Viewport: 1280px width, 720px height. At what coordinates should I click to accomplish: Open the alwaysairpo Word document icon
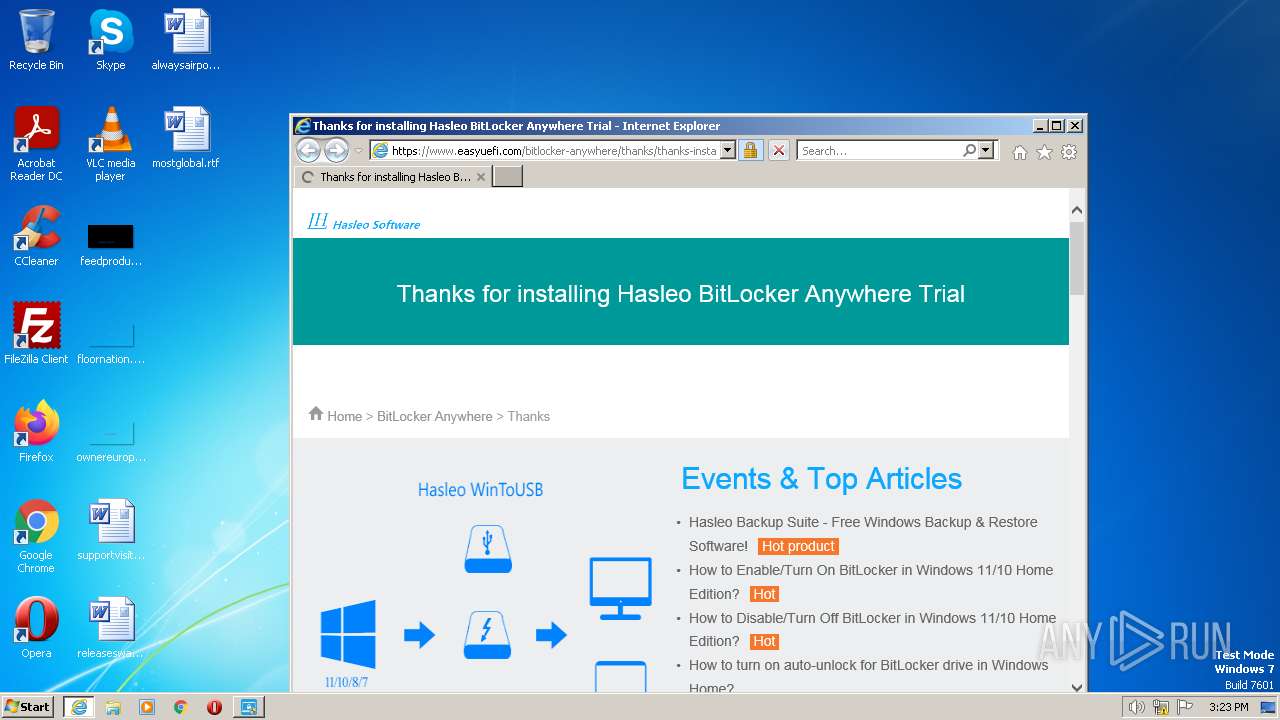click(x=186, y=40)
